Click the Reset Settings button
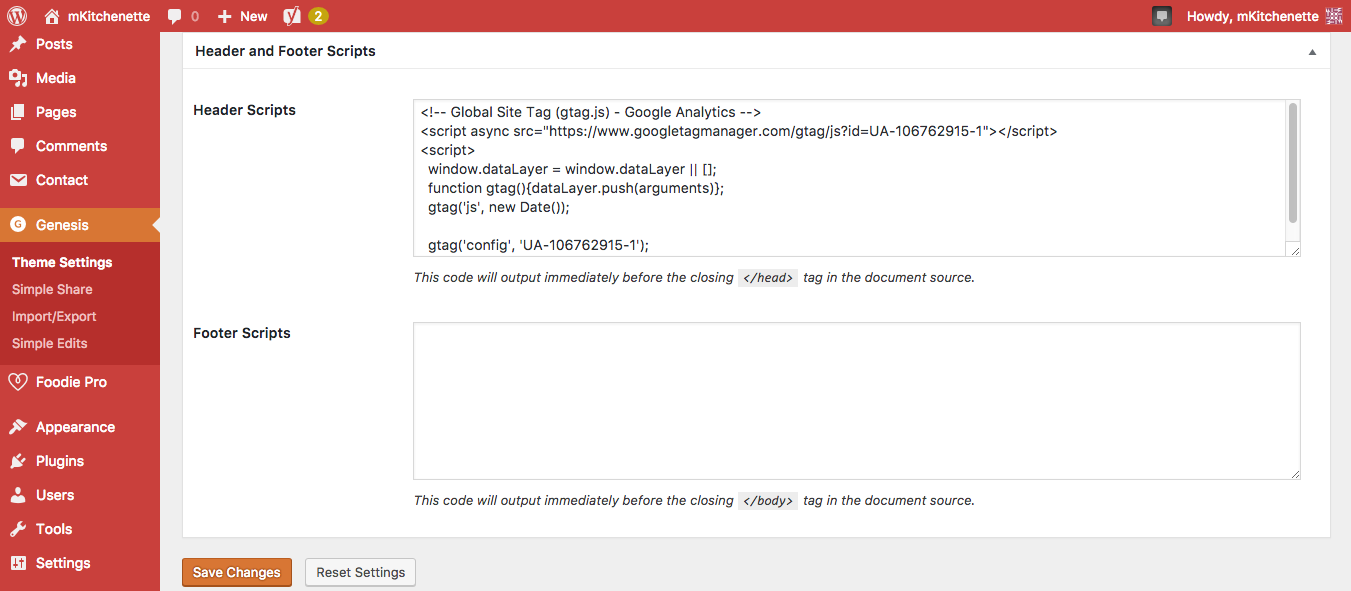Image resolution: width=1351 pixels, height=591 pixels. pos(360,572)
